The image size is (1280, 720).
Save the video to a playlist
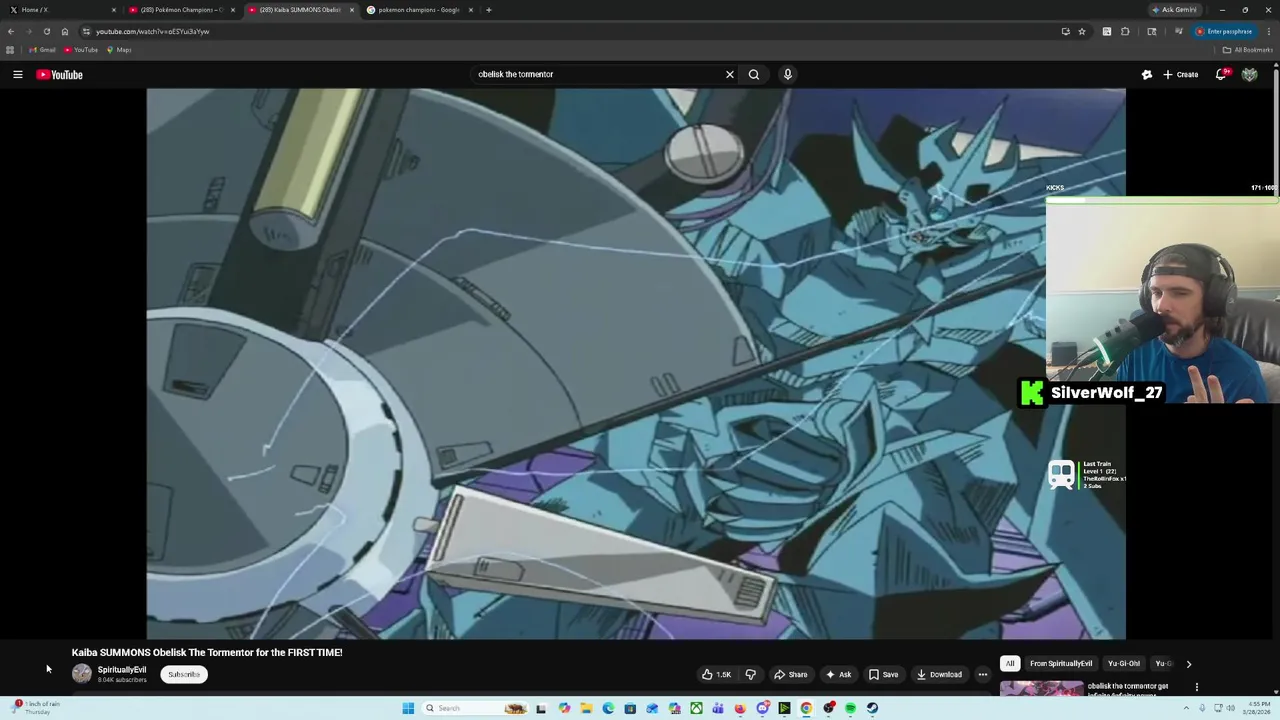click(883, 674)
